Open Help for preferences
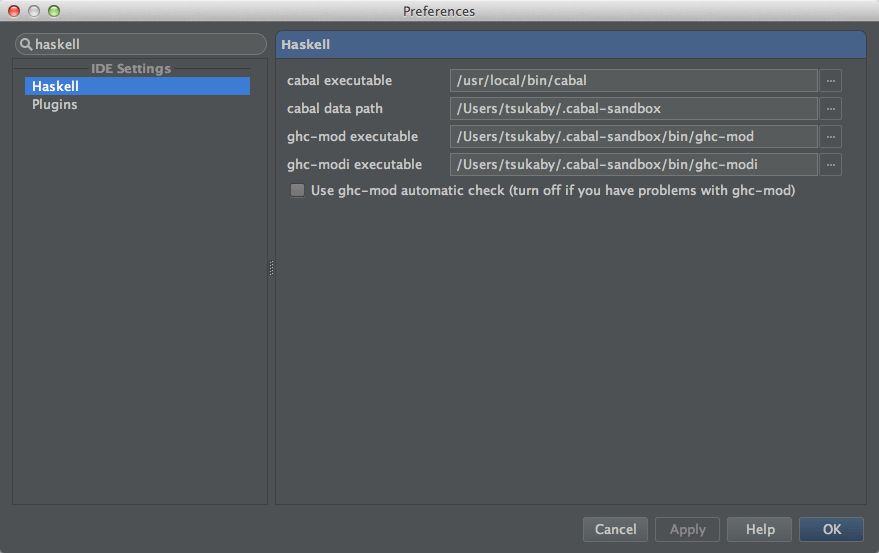The image size is (879, 553). (760, 529)
